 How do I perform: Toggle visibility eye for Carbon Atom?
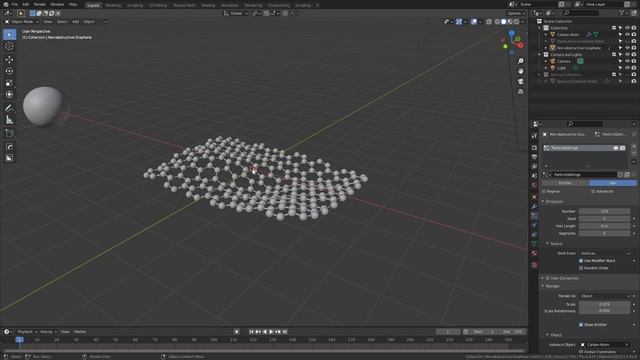(627, 35)
